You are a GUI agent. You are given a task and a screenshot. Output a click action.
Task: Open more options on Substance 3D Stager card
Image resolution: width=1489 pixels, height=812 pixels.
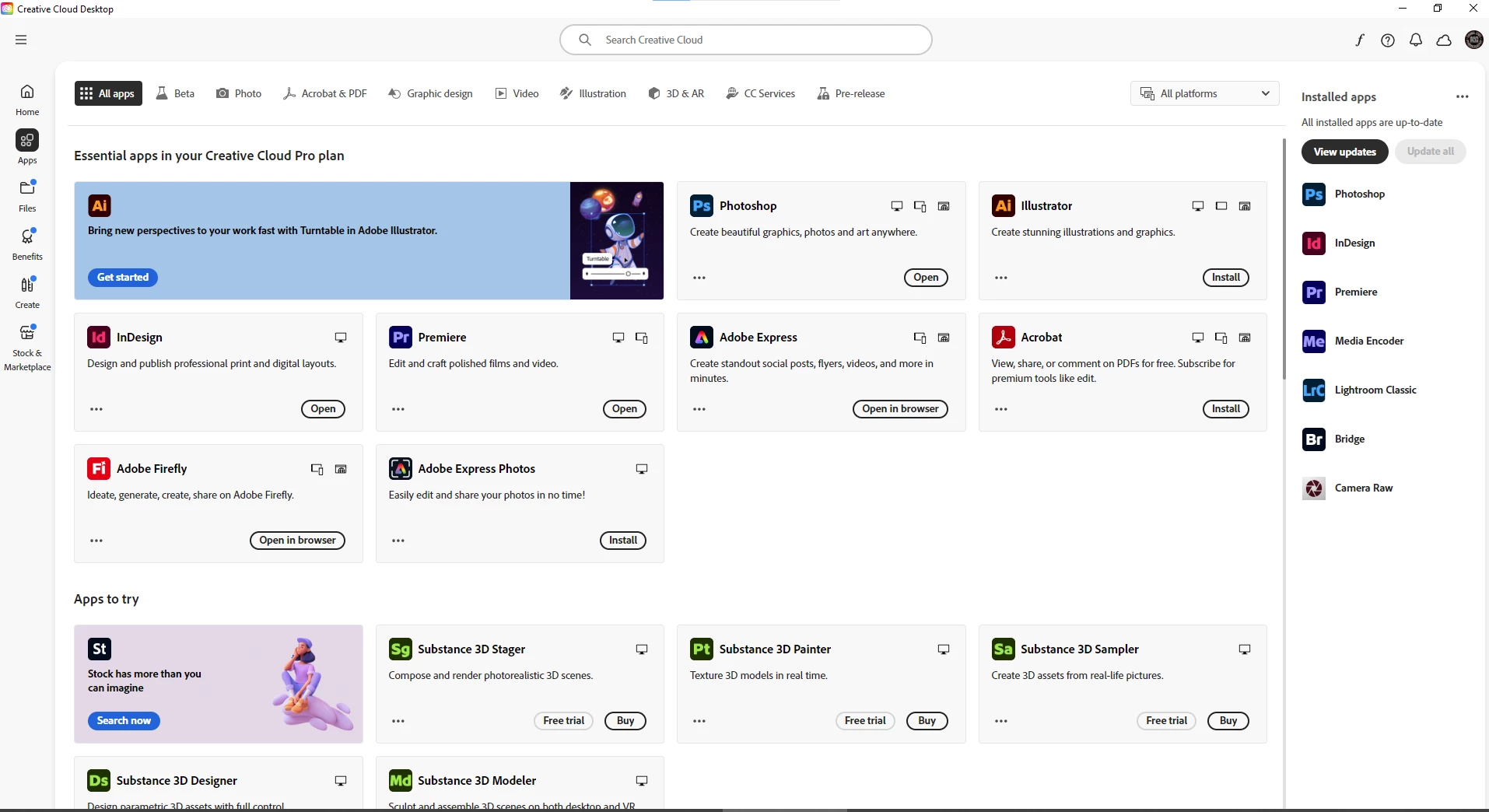tap(398, 721)
